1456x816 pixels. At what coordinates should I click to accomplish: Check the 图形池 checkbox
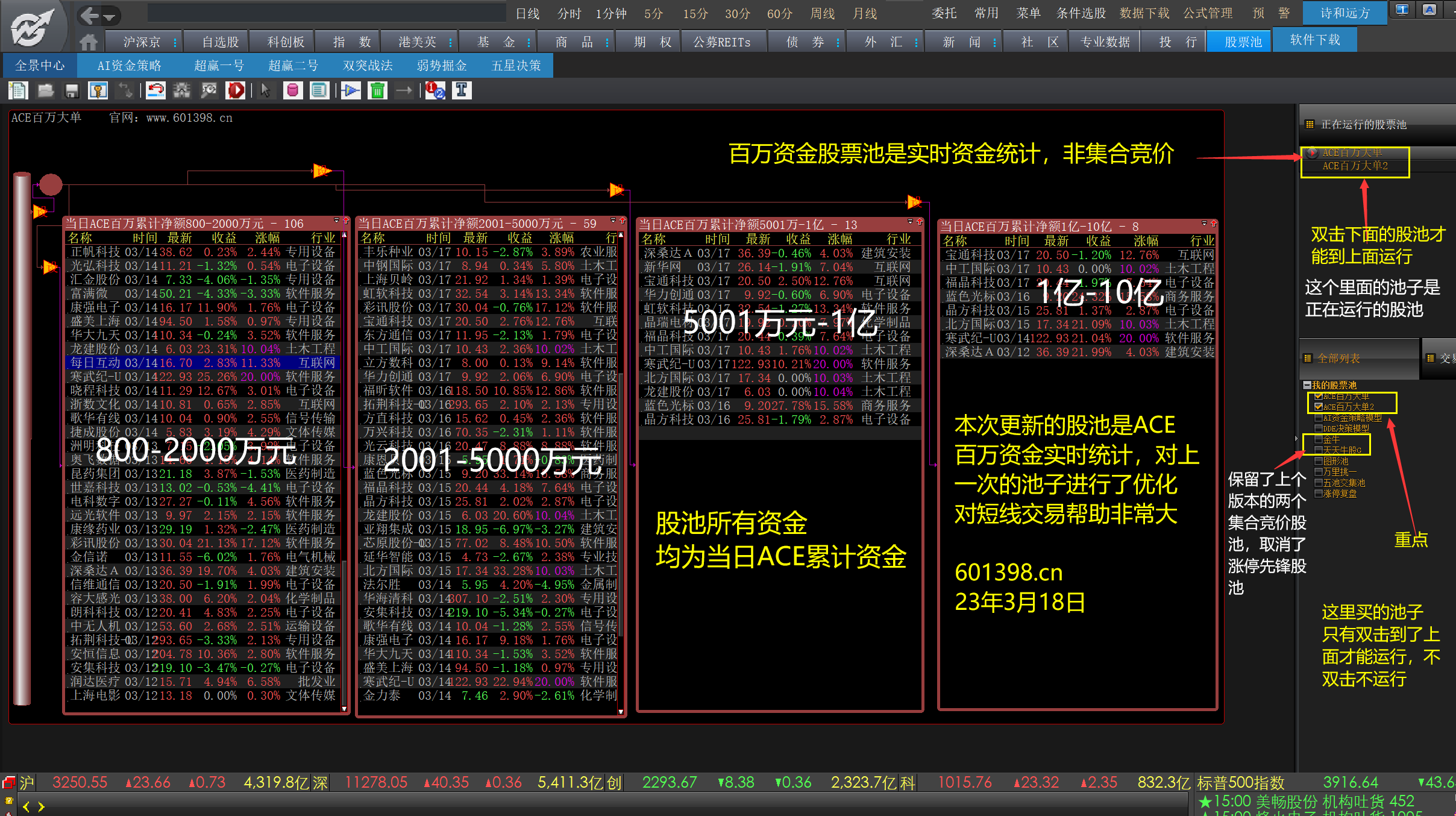coord(1319,461)
